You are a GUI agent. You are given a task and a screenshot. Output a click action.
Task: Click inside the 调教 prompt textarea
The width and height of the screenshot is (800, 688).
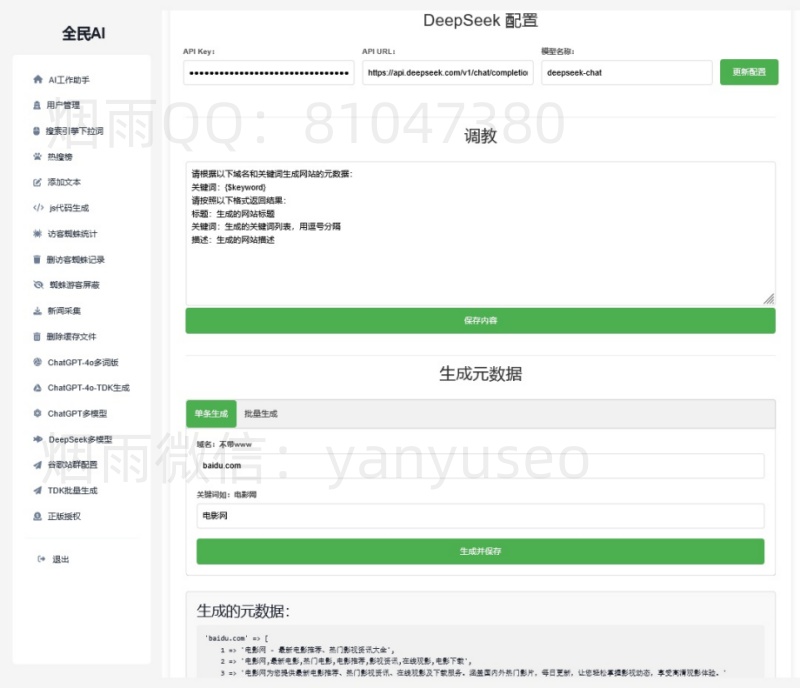click(480, 234)
